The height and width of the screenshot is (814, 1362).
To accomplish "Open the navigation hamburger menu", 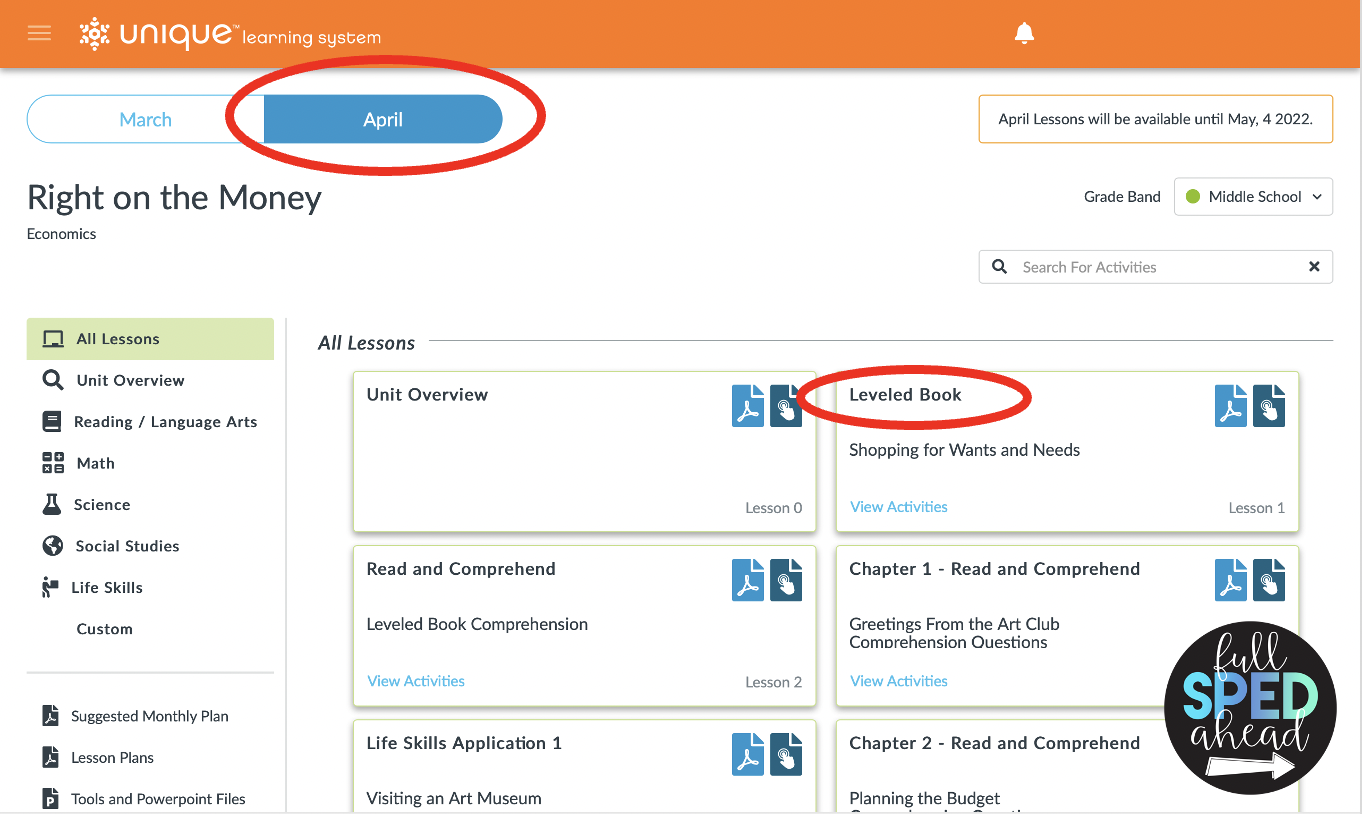I will (39, 32).
